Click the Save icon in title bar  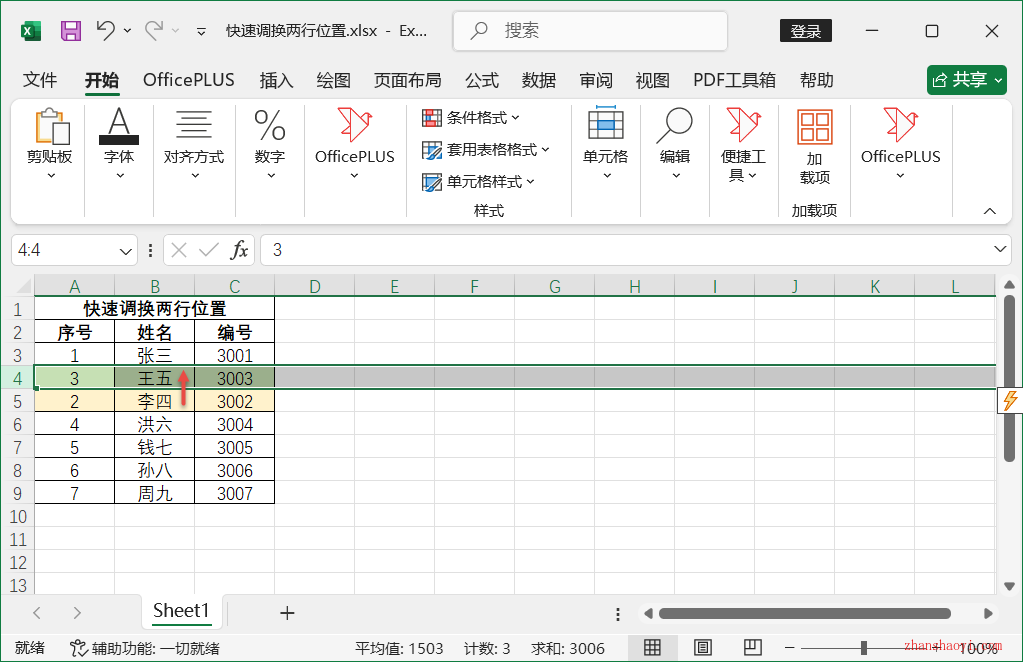click(x=70, y=31)
